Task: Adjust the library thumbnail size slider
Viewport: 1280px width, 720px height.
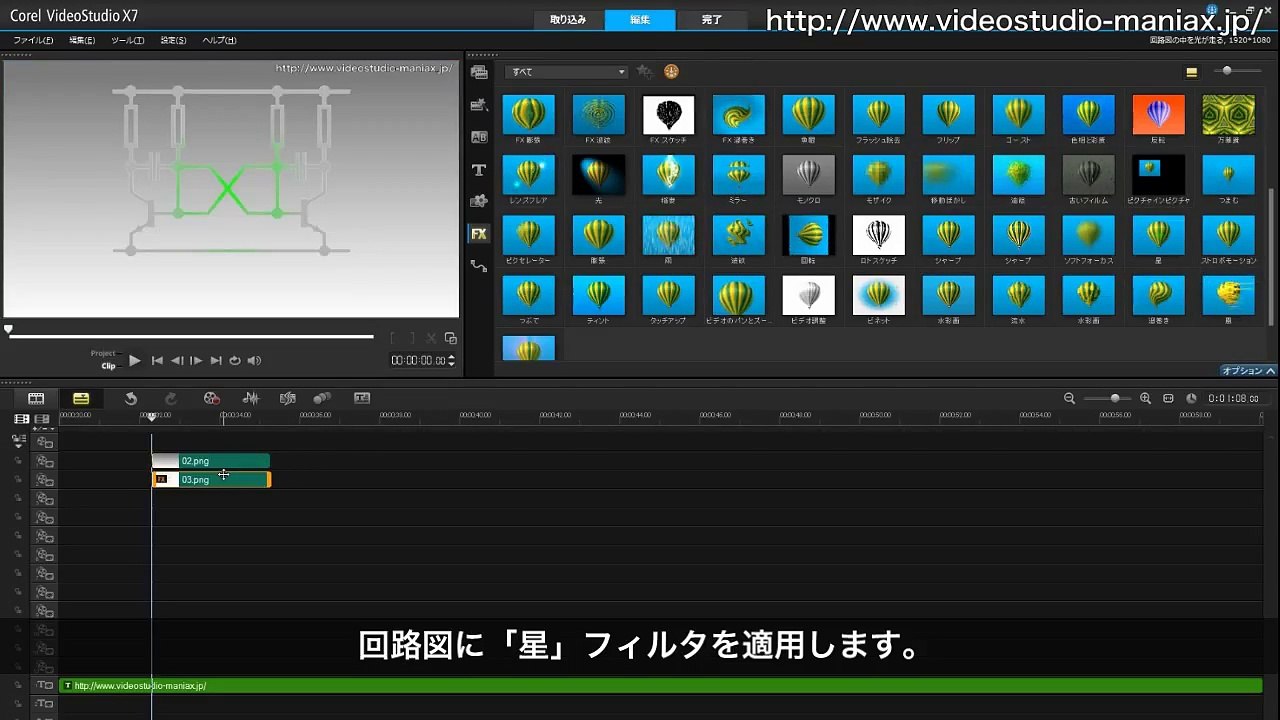Action: [1237, 71]
